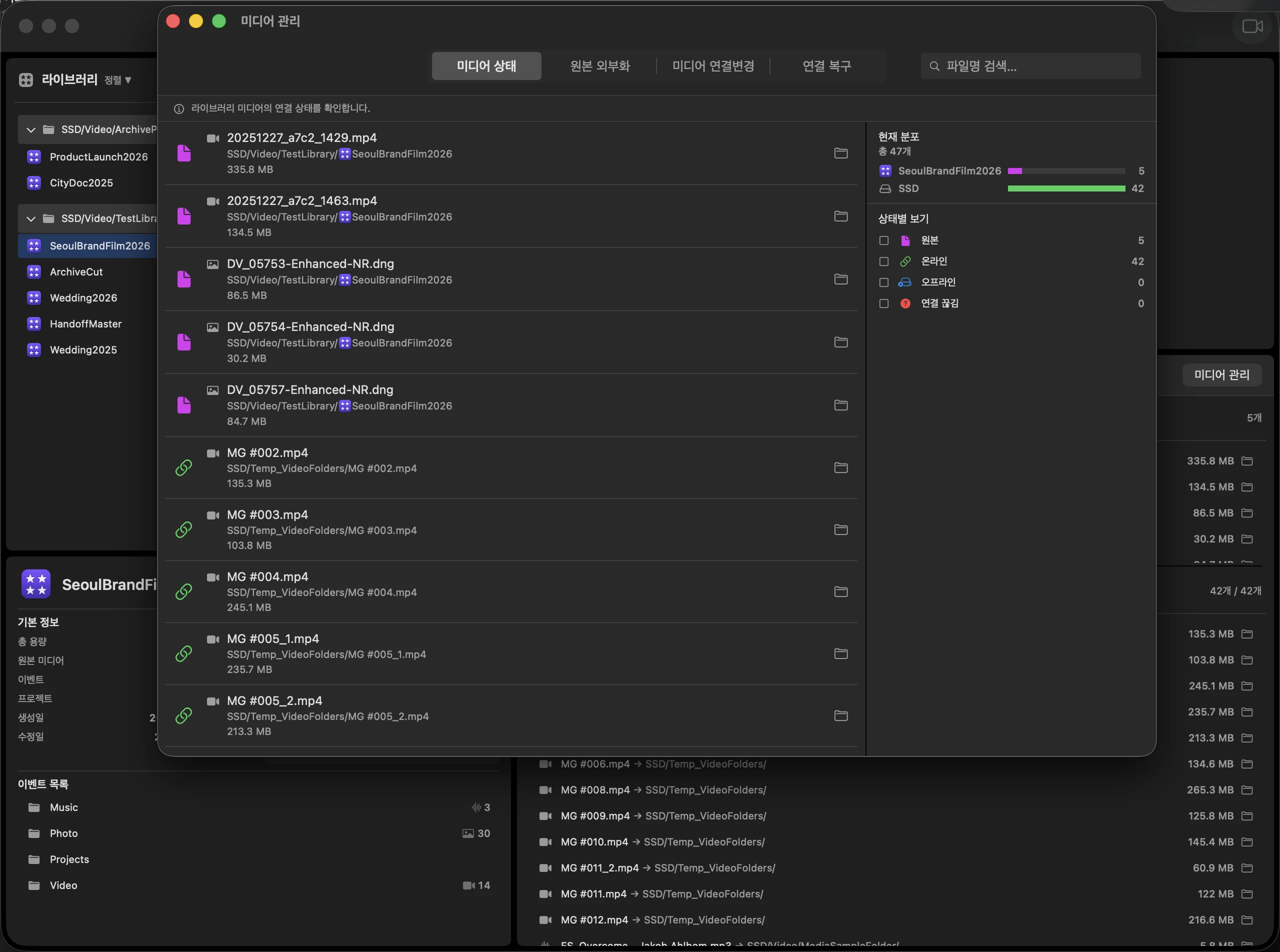
Task: Click magnifier icon in filename search field
Action: click(934, 66)
